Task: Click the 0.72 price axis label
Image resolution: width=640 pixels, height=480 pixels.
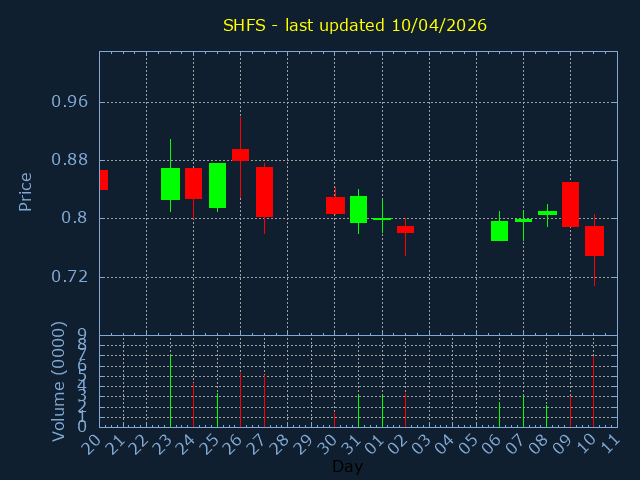Action: point(69,276)
